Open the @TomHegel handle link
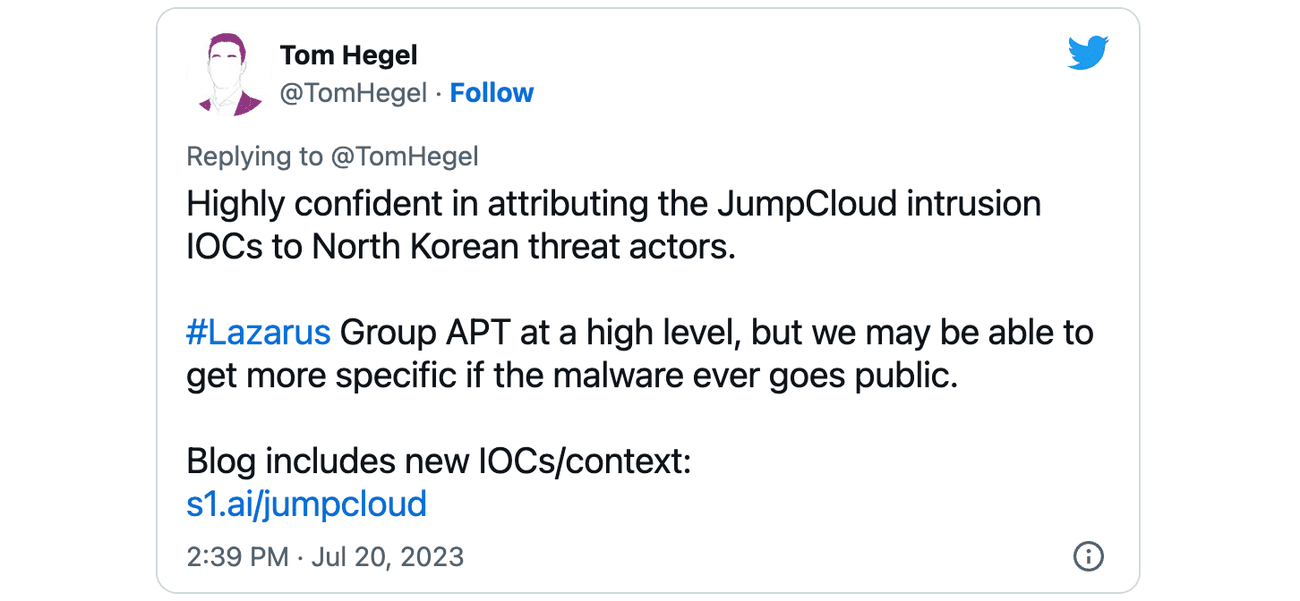This screenshot has height=601, width=1300. point(352,92)
